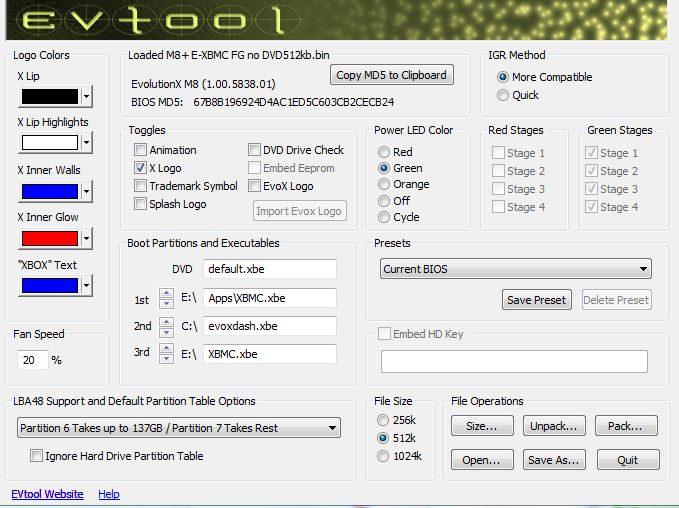This screenshot has height=508, width=679.
Task: Uncheck the X Logo checkbox
Action: pos(140,168)
